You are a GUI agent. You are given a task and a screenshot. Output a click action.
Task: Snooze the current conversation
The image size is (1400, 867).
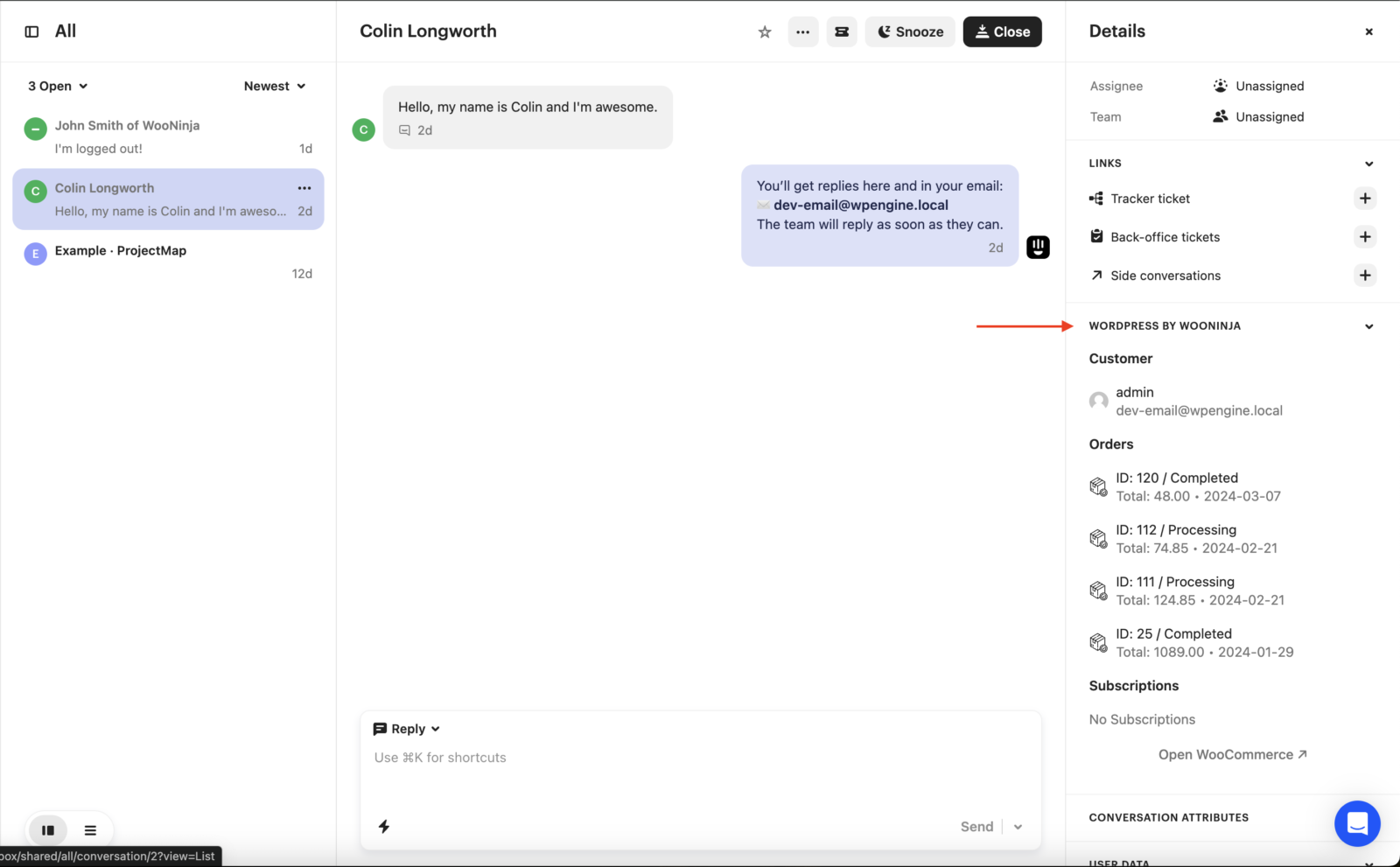coord(910,32)
